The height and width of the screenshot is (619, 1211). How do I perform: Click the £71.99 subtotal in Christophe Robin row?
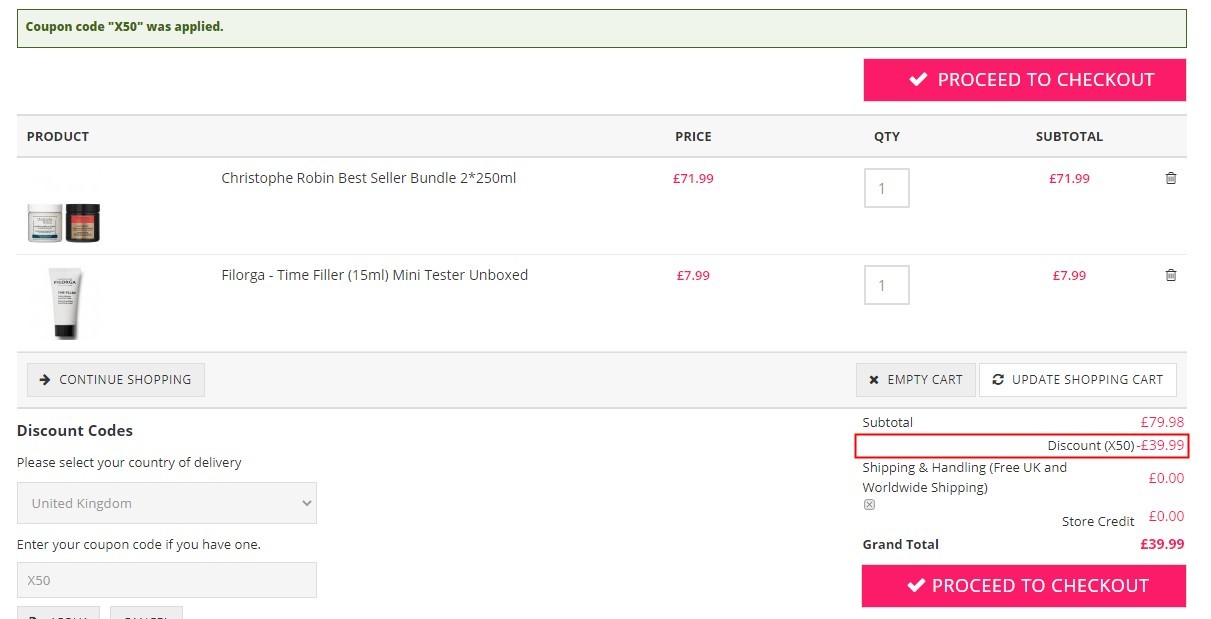[1069, 178]
